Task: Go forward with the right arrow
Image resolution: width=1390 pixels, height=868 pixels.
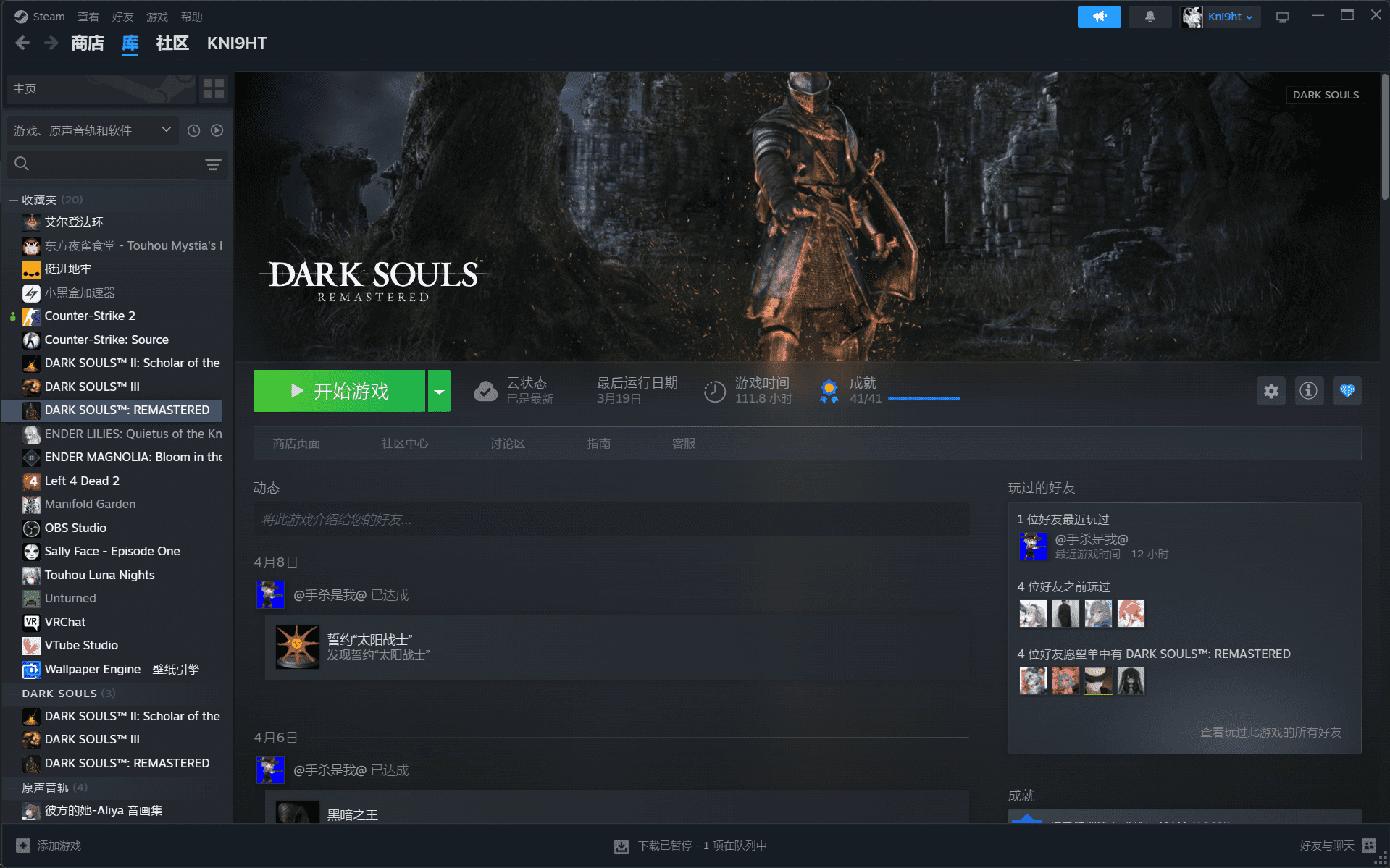Action: (51, 43)
